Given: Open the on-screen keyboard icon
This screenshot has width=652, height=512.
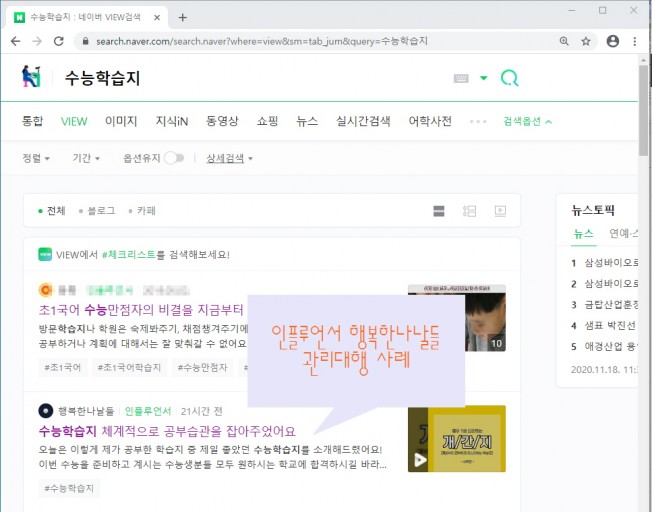Looking at the screenshot, I should point(461,78).
